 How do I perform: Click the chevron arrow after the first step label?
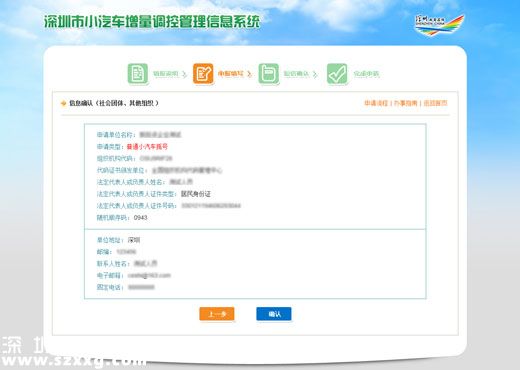point(184,74)
